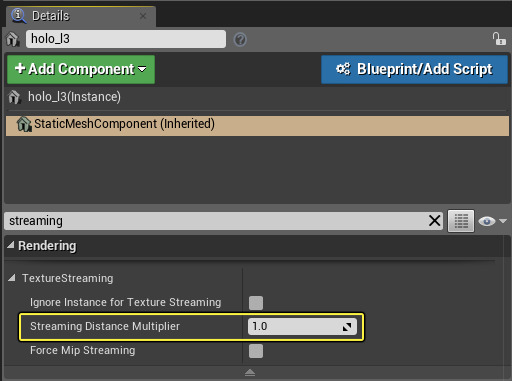Click holo_l3(Instance) actor icon
The width and height of the screenshot is (512, 381).
coord(14,97)
